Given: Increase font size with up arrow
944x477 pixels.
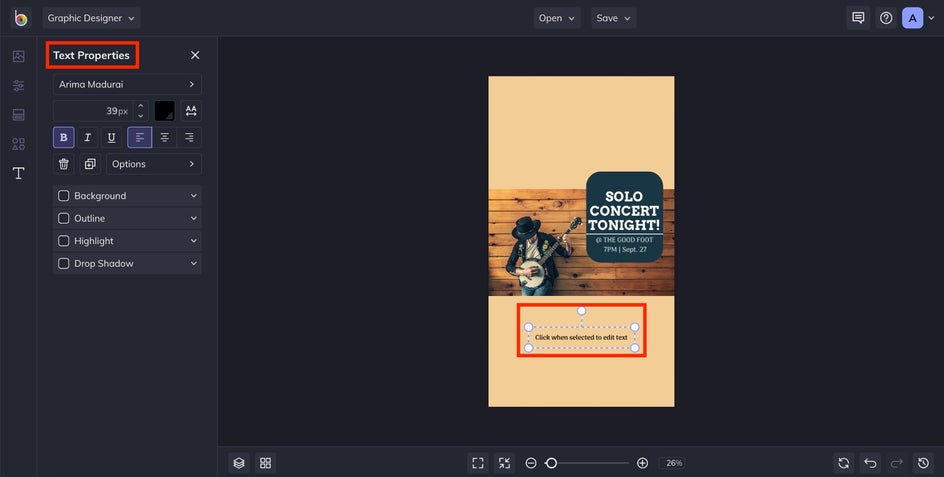Looking at the screenshot, I should (x=140, y=106).
